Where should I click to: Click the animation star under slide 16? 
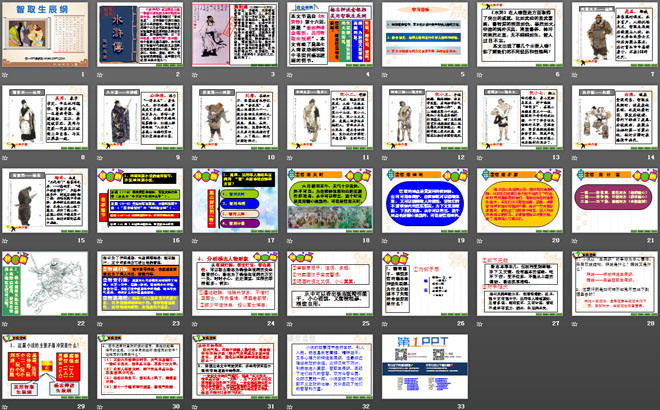pyautogui.click(x=100, y=241)
